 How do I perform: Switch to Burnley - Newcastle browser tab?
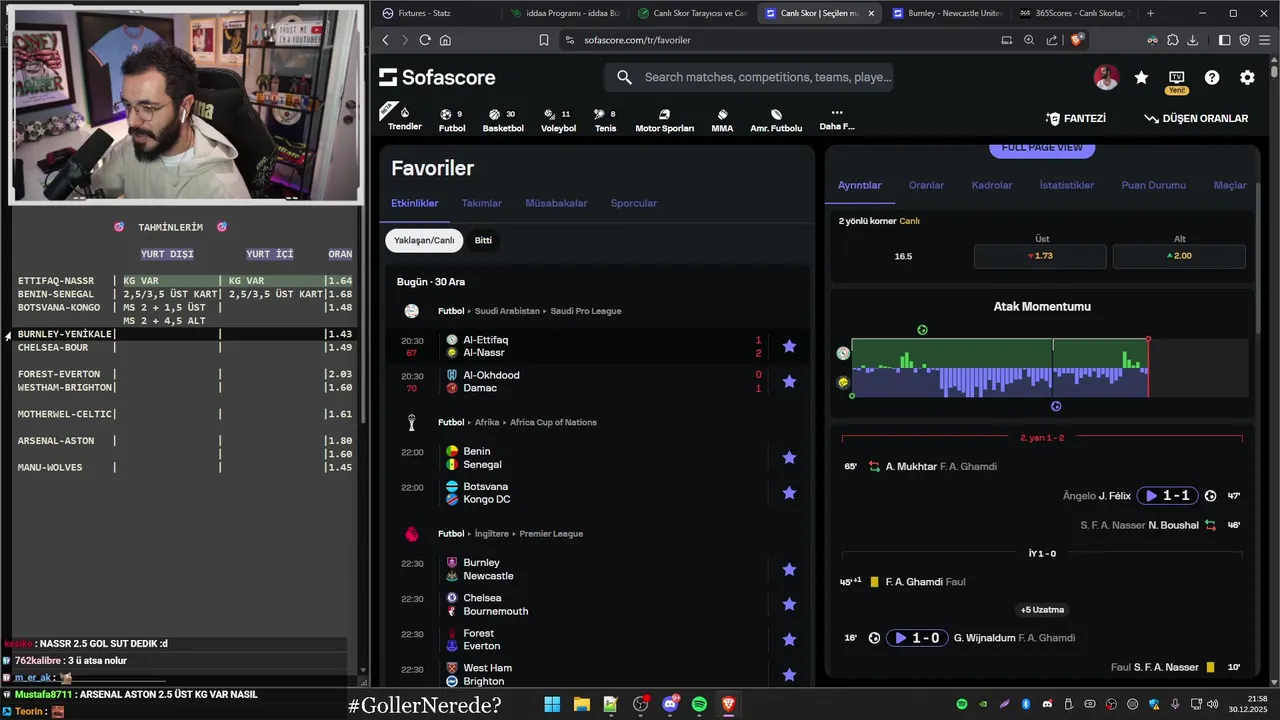(x=946, y=13)
